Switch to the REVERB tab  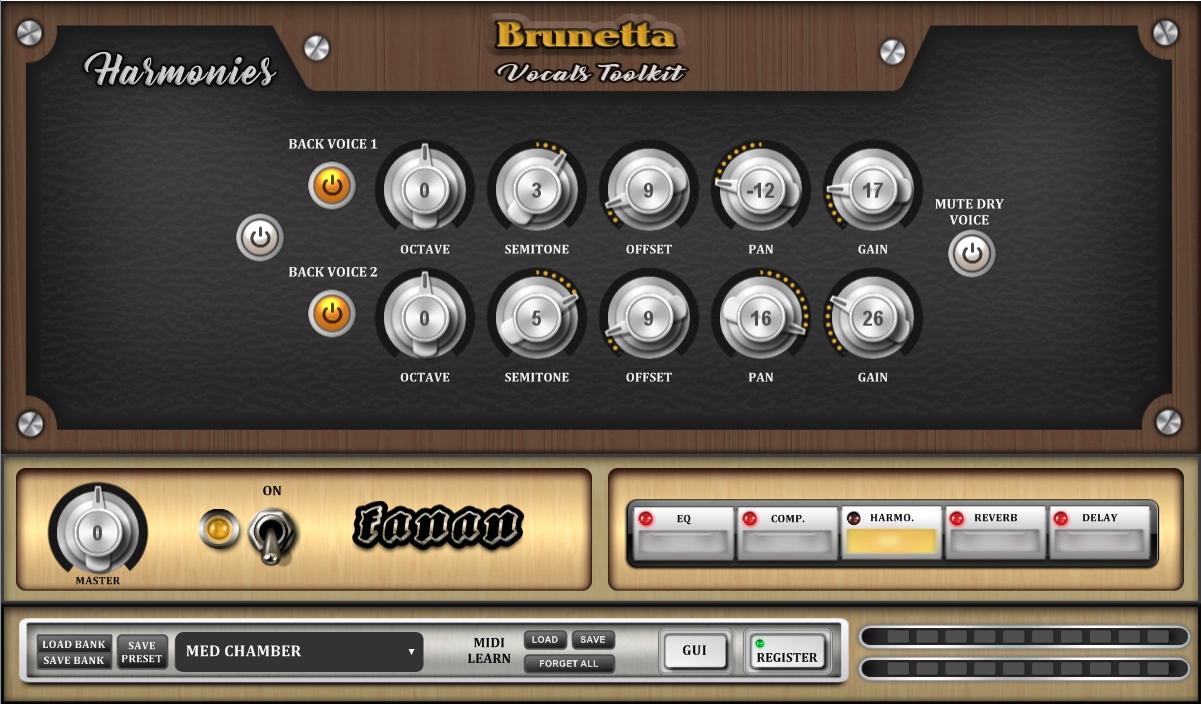[x=996, y=532]
